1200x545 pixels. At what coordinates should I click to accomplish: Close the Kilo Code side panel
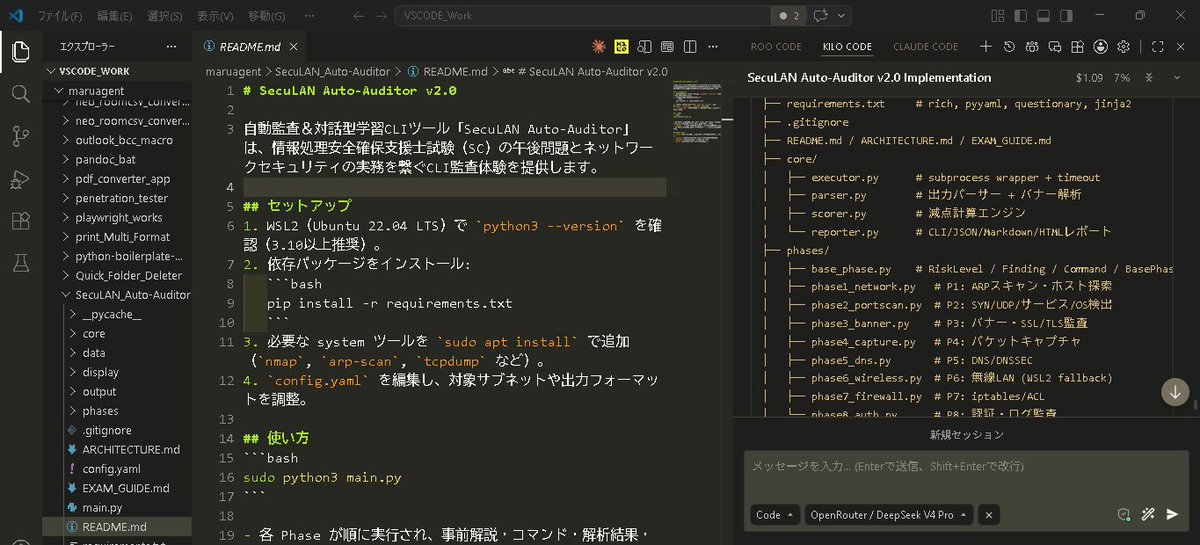click(1182, 46)
